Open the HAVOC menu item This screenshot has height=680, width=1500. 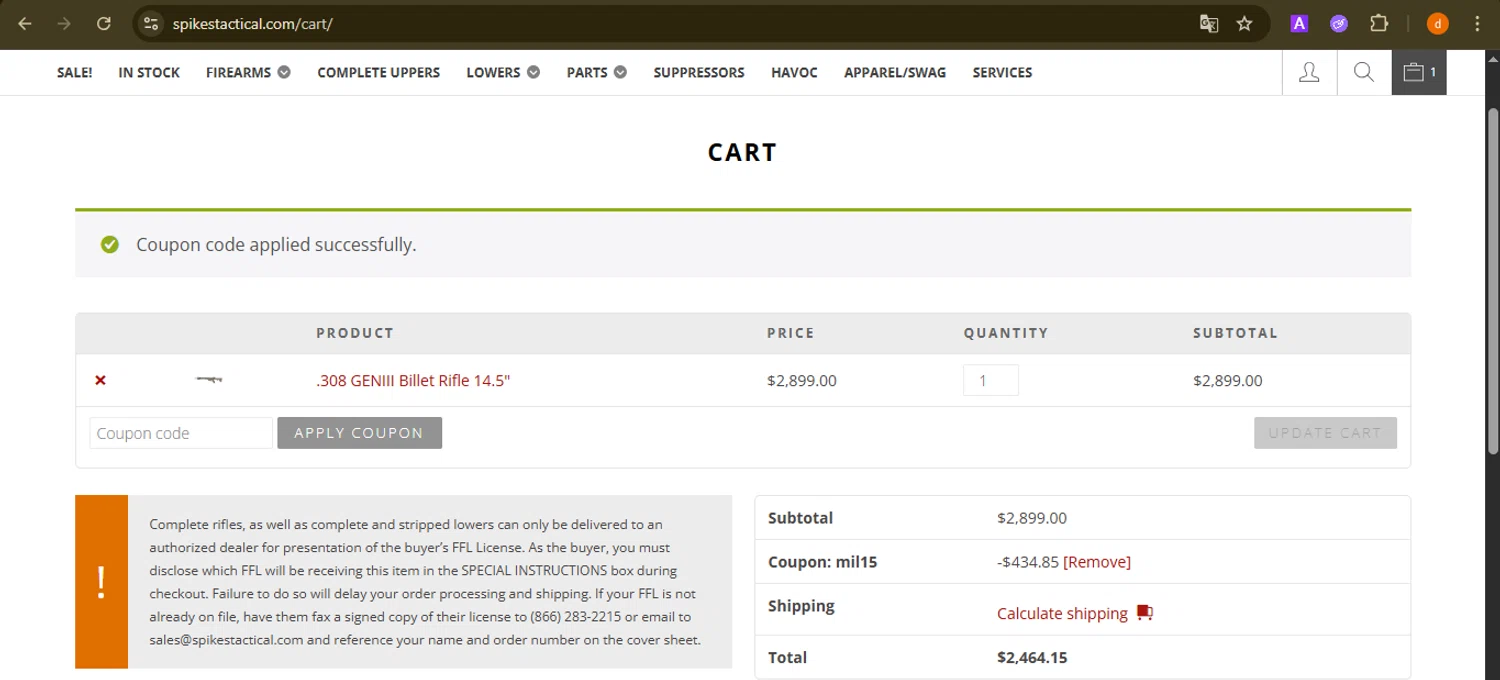[x=794, y=72]
